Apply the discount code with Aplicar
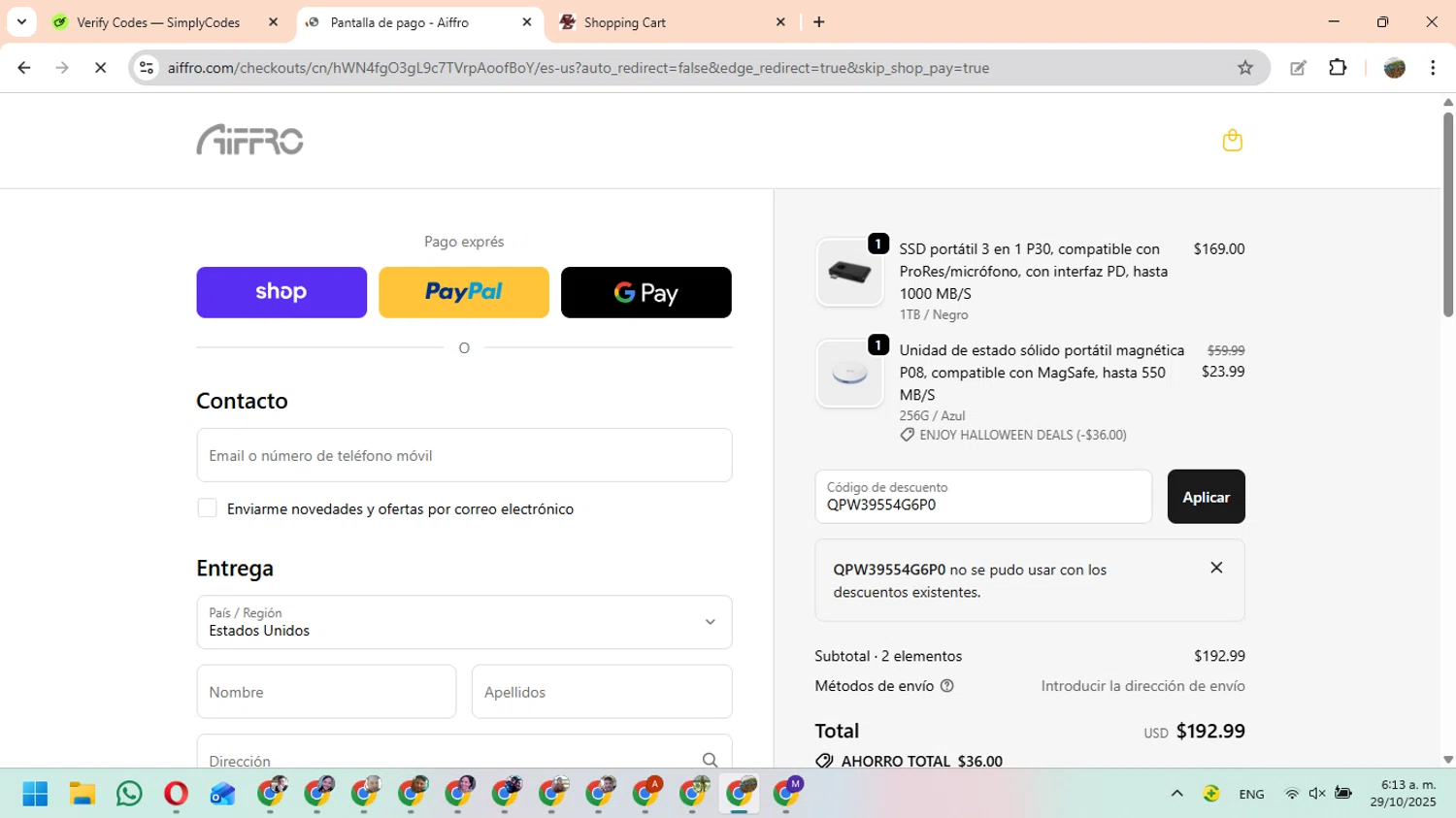The image size is (1456, 818). [x=1206, y=497]
